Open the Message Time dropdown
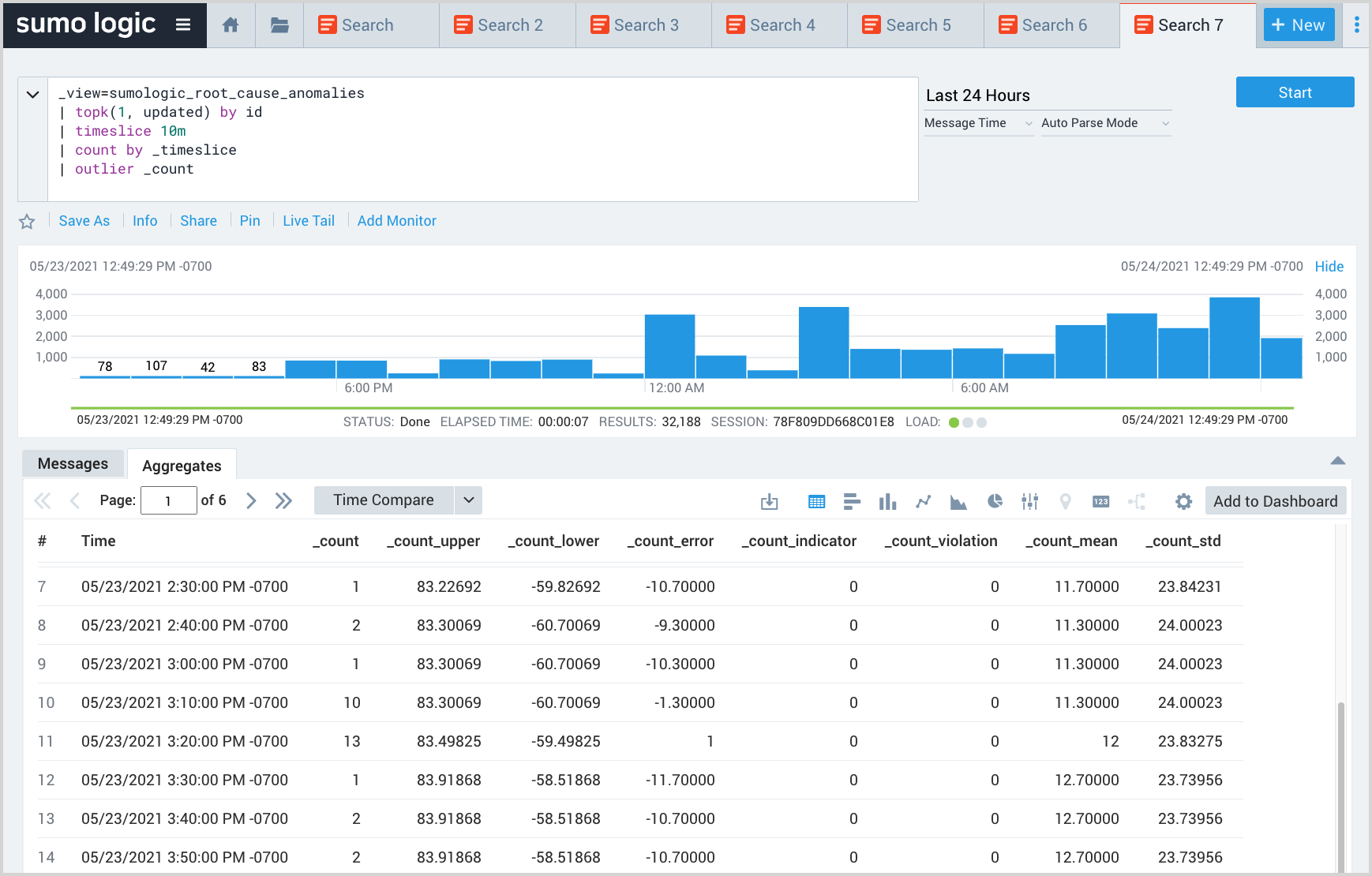 pyautogui.click(x=978, y=123)
